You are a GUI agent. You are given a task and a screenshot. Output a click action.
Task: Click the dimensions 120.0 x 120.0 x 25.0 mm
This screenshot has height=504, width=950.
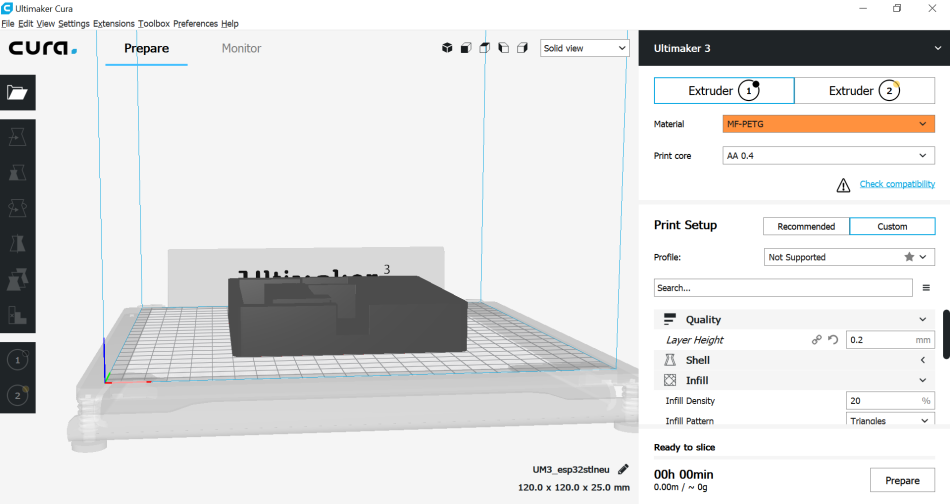pos(574,487)
